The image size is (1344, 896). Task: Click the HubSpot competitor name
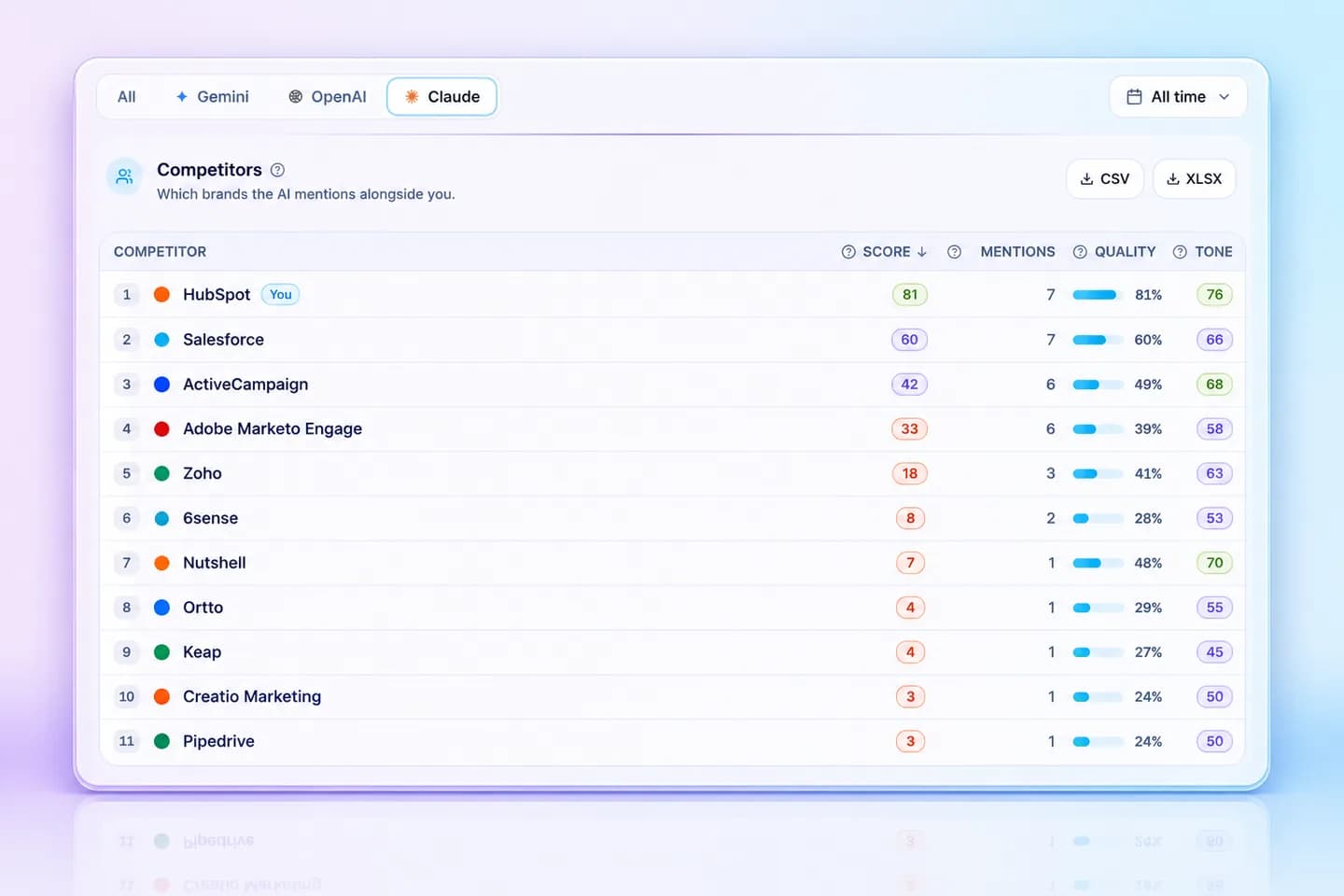tap(217, 295)
